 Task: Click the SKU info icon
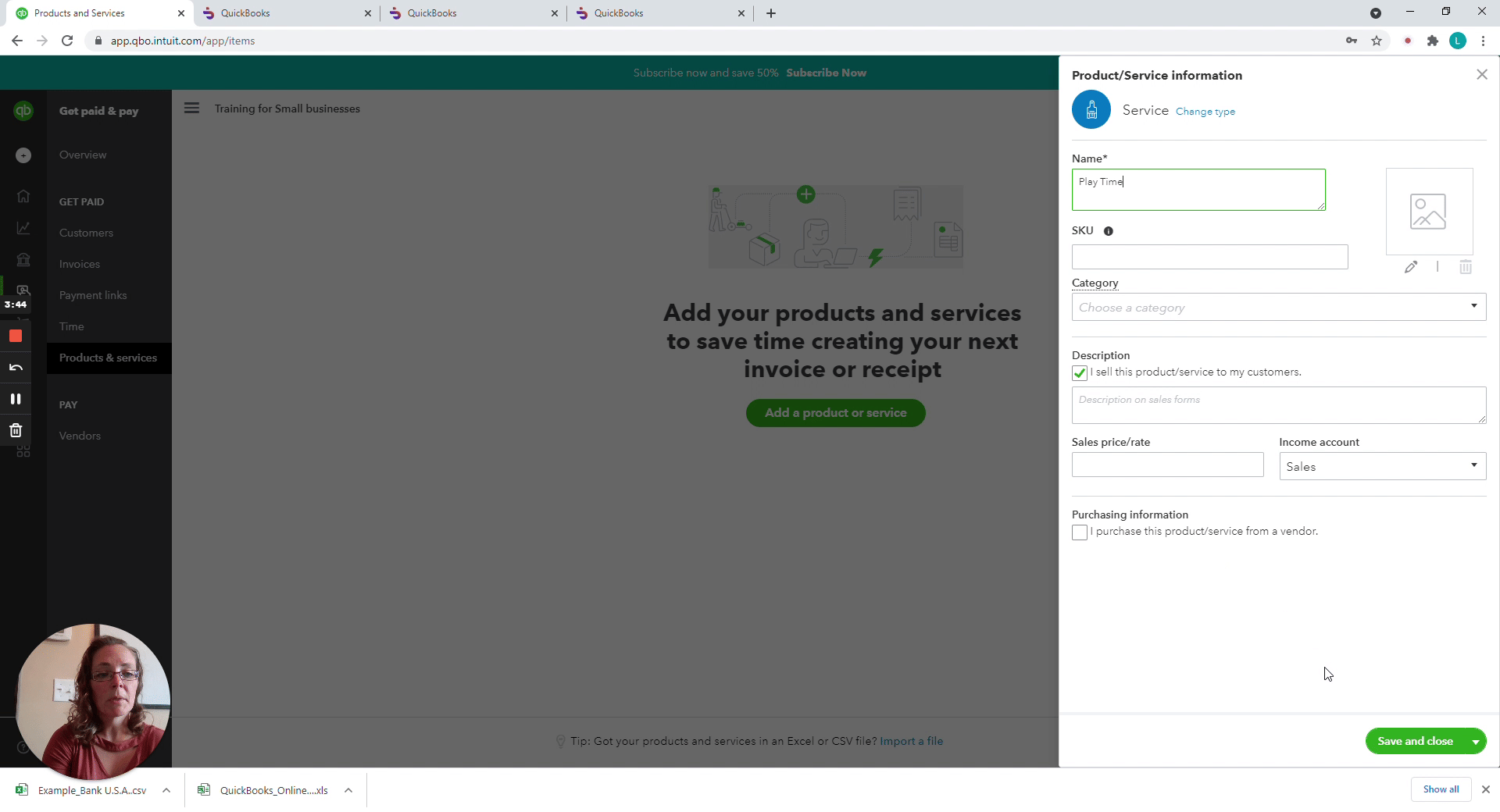coord(1108,231)
